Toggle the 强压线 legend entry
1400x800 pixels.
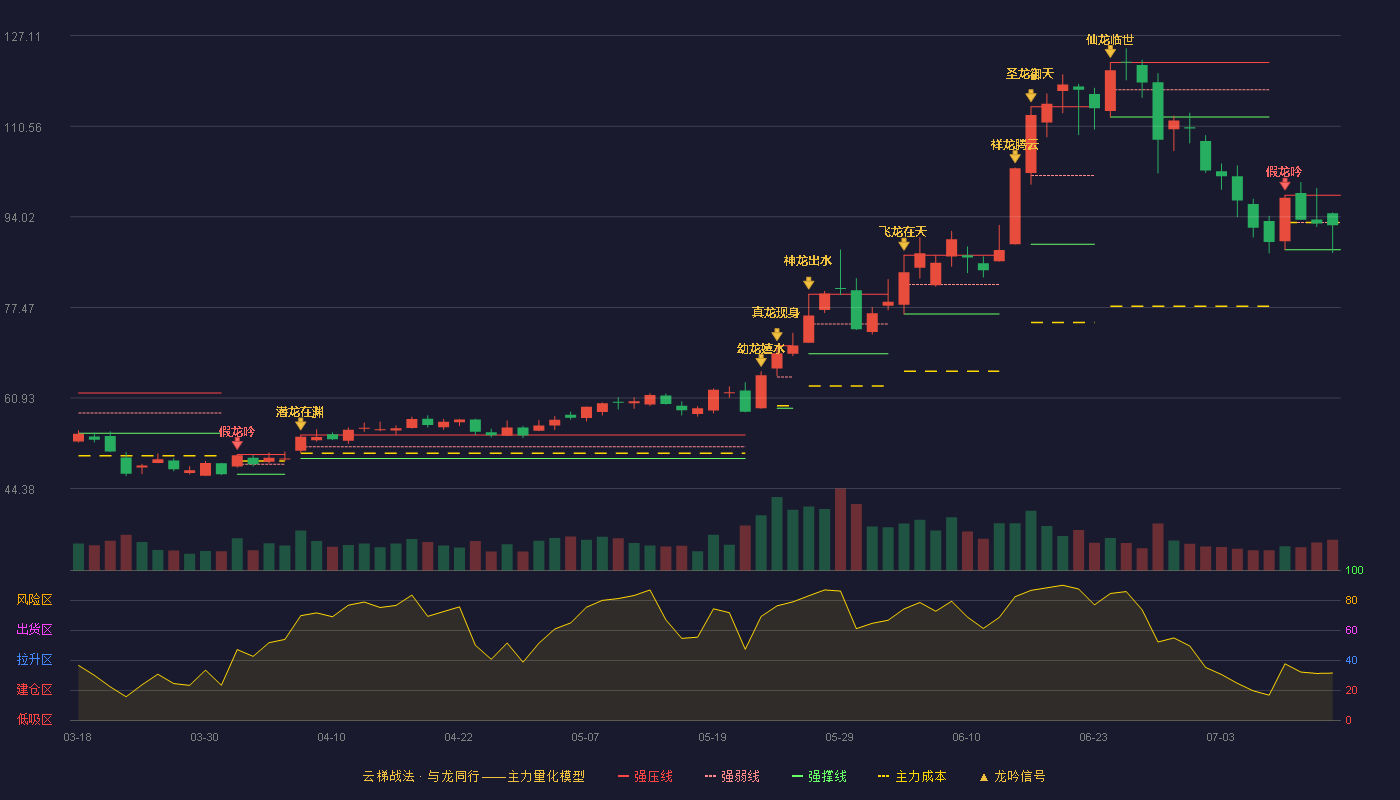point(645,776)
